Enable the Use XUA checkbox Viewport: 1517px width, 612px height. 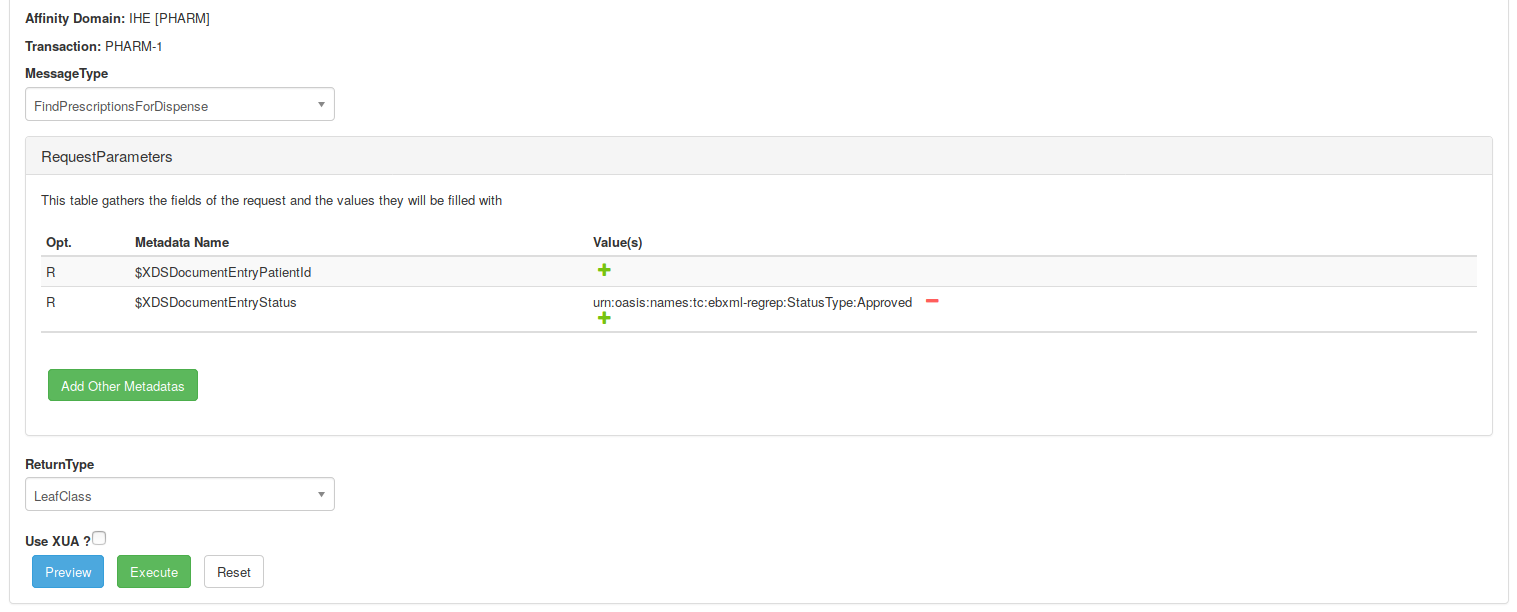99,538
